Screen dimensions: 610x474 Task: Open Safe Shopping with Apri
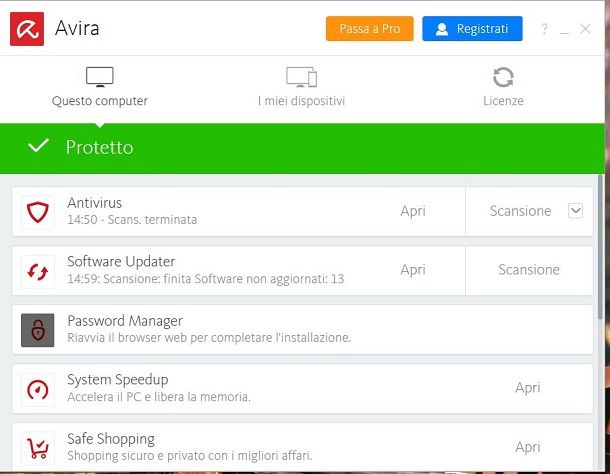click(528, 447)
